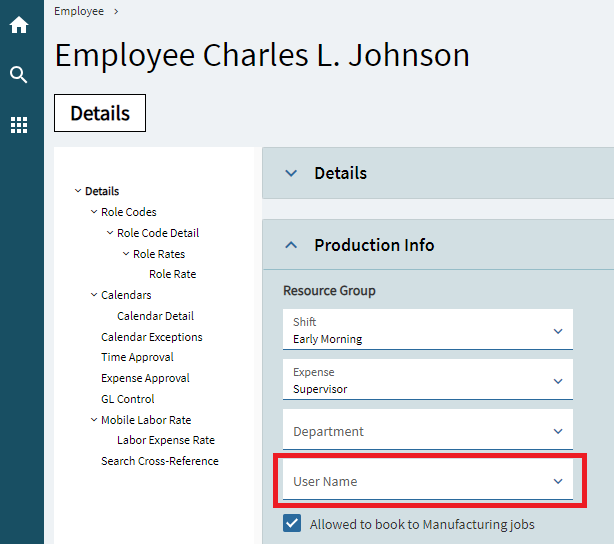Open the search magnifier icon
Screen dimensions: 614x544
point(19,75)
